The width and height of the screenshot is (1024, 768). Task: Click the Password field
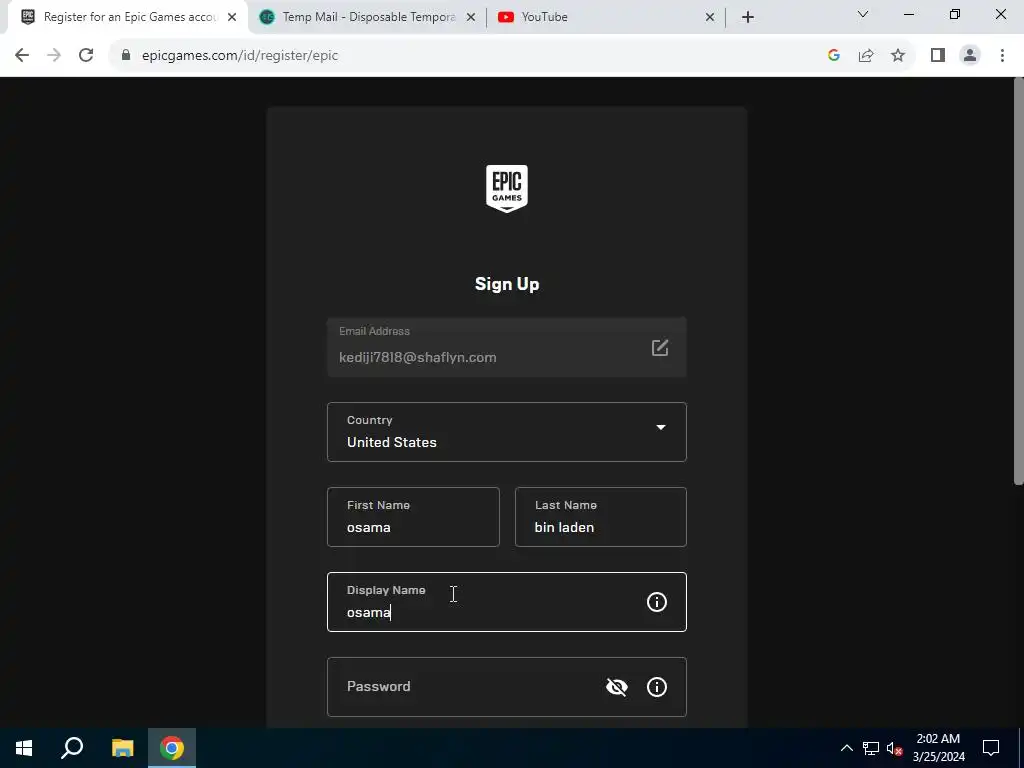[507, 687]
